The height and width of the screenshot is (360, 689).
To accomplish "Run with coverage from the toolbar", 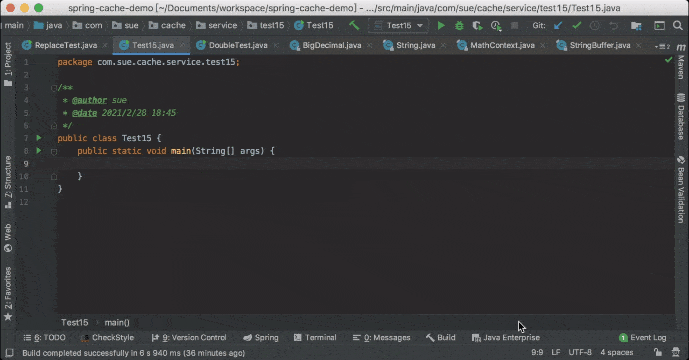I will click(477, 25).
